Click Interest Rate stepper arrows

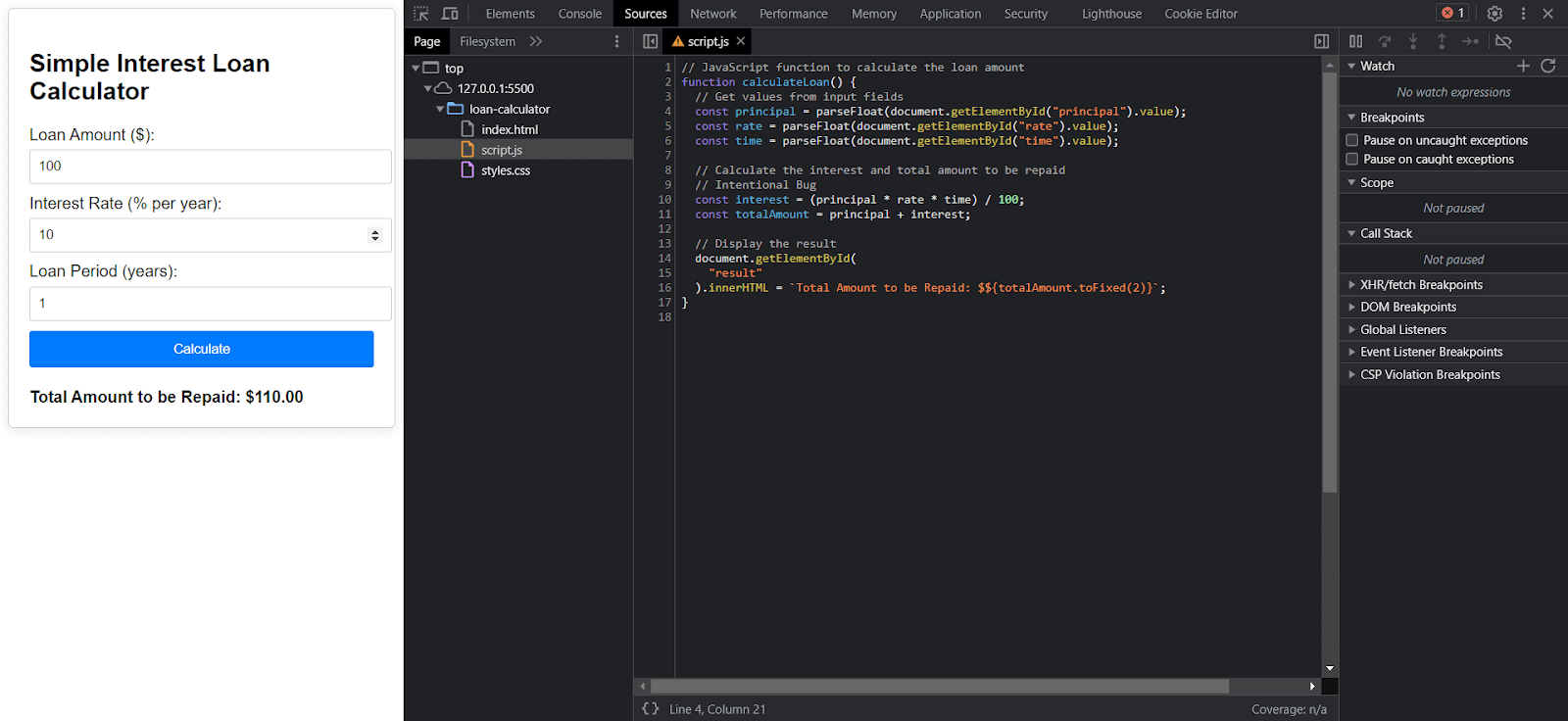374,235
